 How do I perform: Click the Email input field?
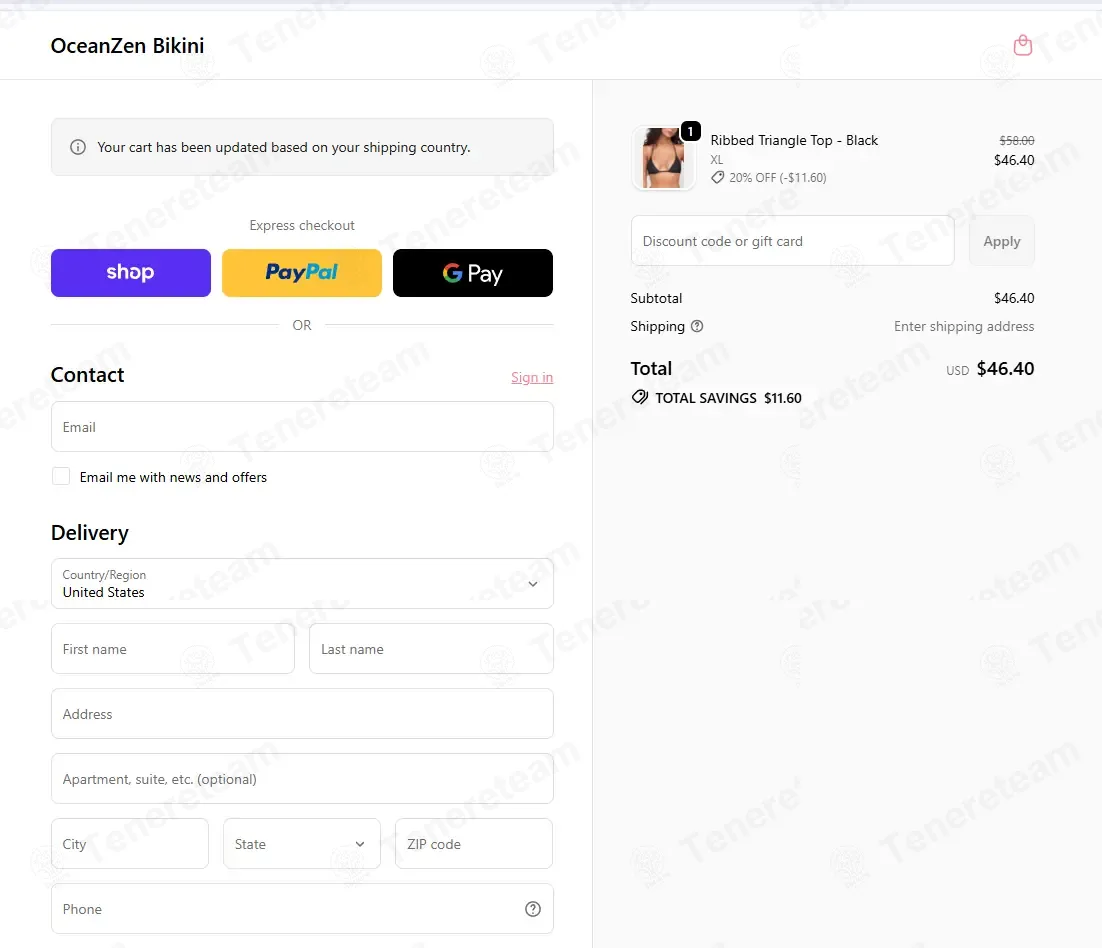coord(302,427)
